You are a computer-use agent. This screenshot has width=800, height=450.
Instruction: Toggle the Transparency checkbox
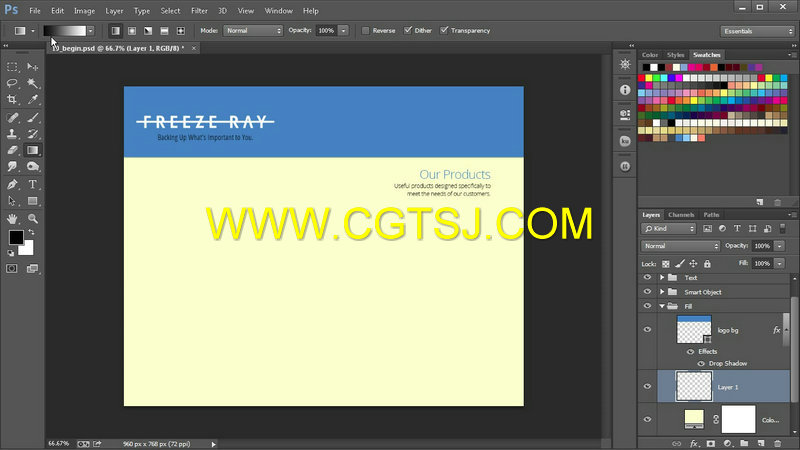click(x=444, y=31)
